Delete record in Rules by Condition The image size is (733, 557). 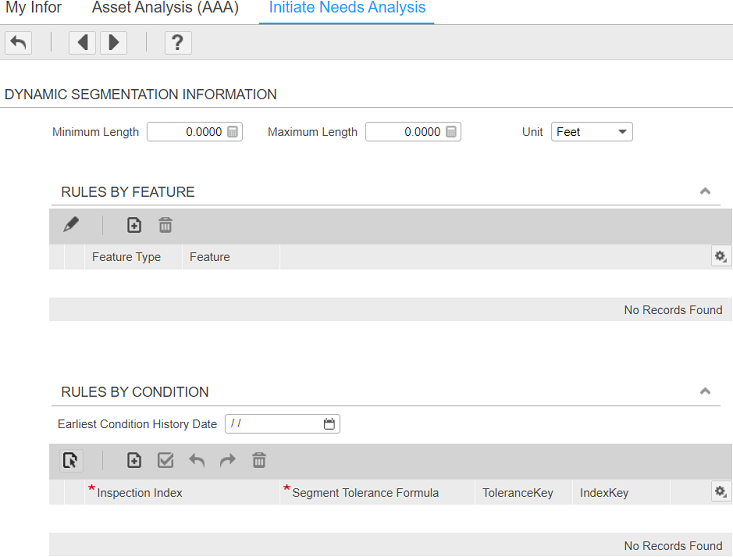tap(259, 460)
